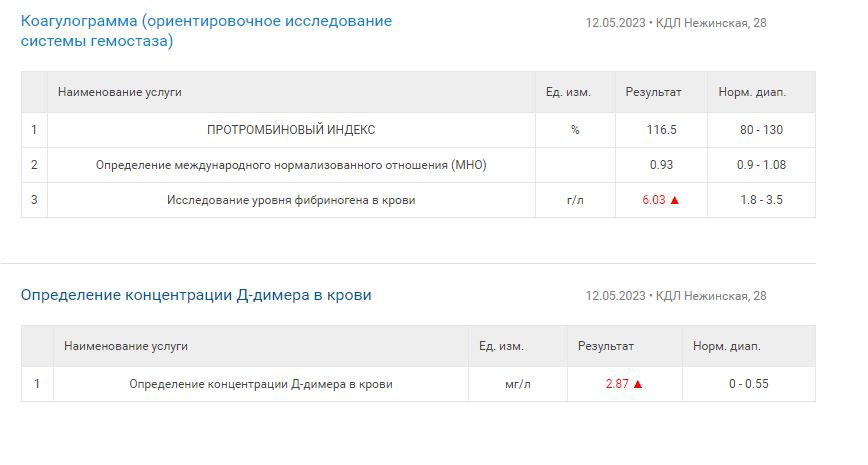Open Определение концентрации Д-димера heading link

[196, 295]
